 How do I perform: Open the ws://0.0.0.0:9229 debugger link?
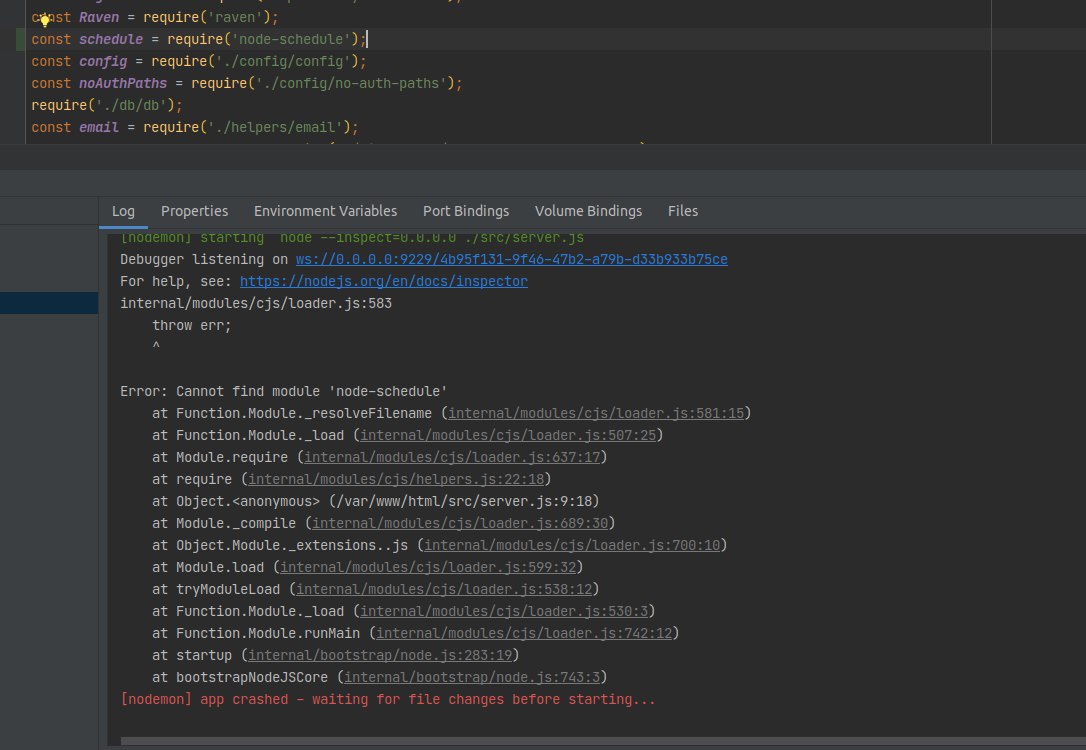511,259
